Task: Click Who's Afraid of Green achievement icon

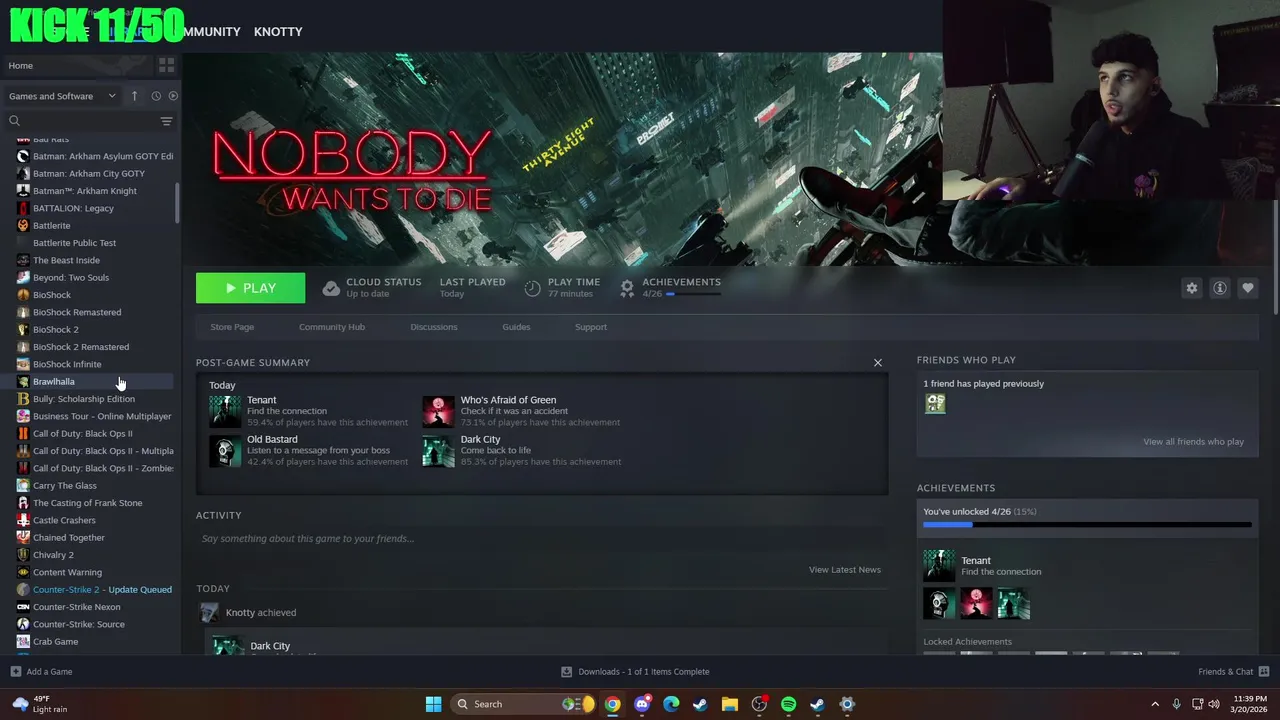Action: (438, 411)
